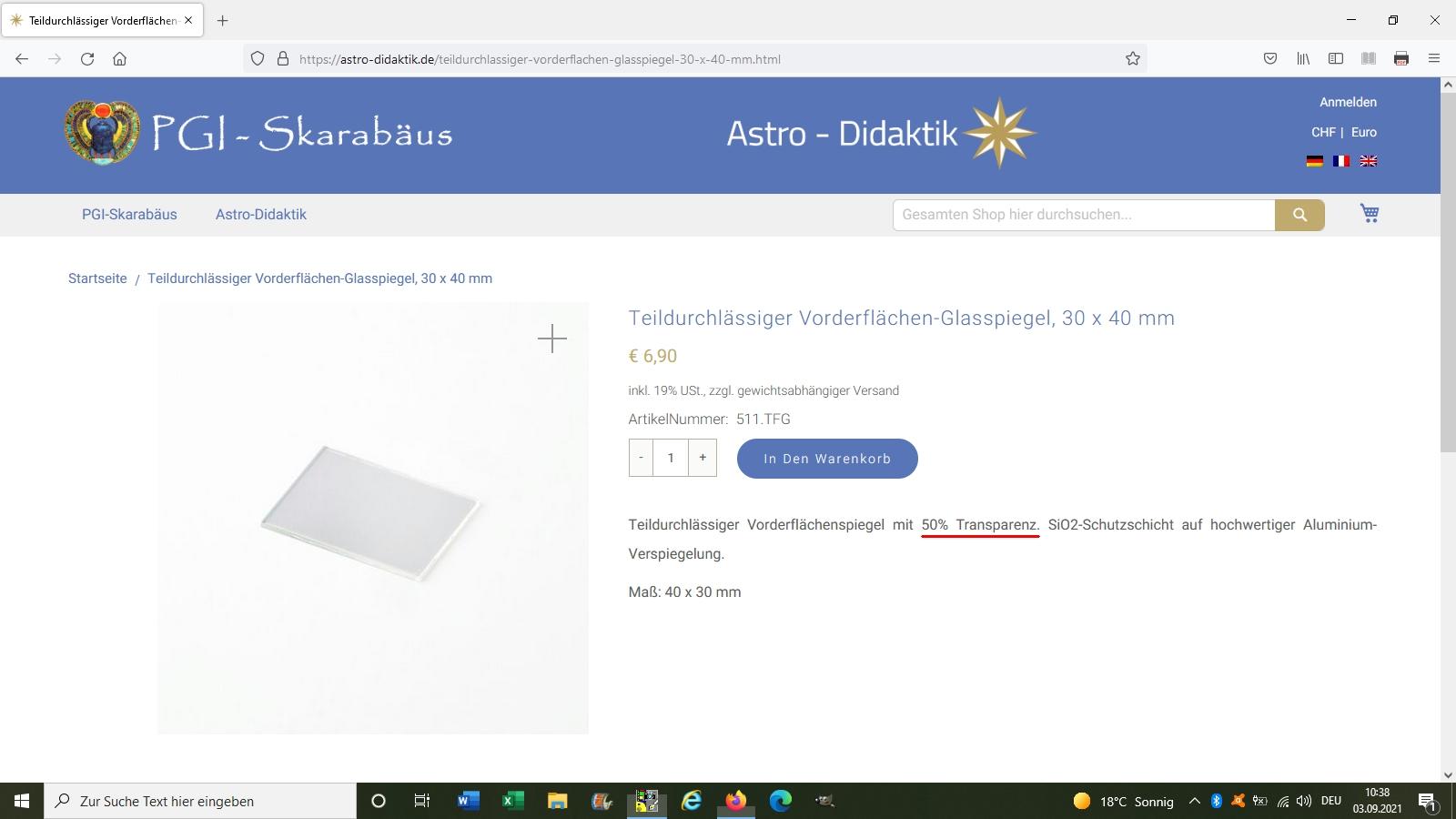Decrease quantity with the minus button

641,458
